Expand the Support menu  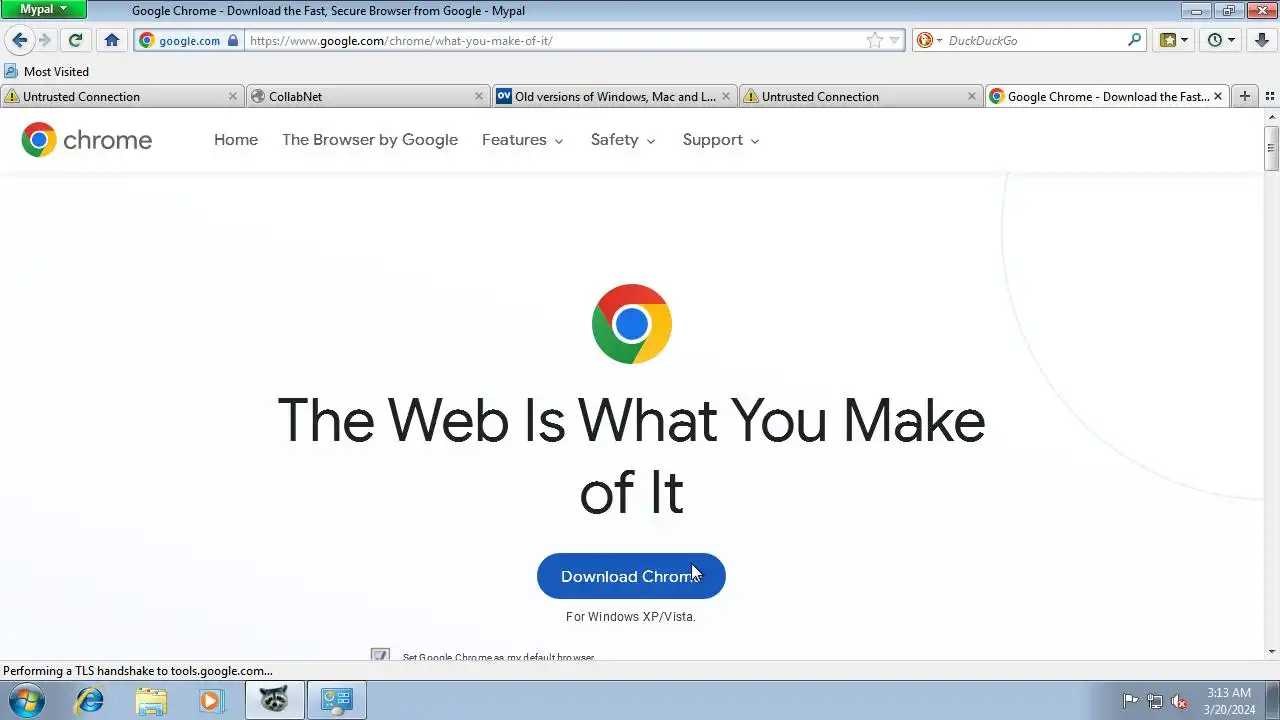pyautogui.click(x=721, y=140)
